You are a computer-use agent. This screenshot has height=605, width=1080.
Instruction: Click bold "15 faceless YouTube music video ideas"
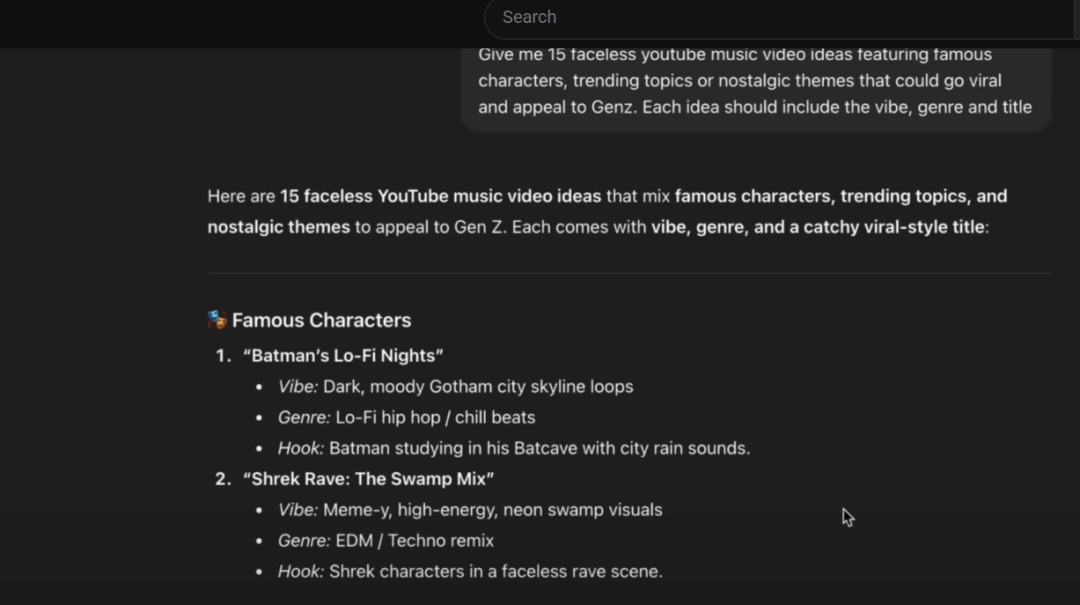pyautogui.click(x=440, y=196)
